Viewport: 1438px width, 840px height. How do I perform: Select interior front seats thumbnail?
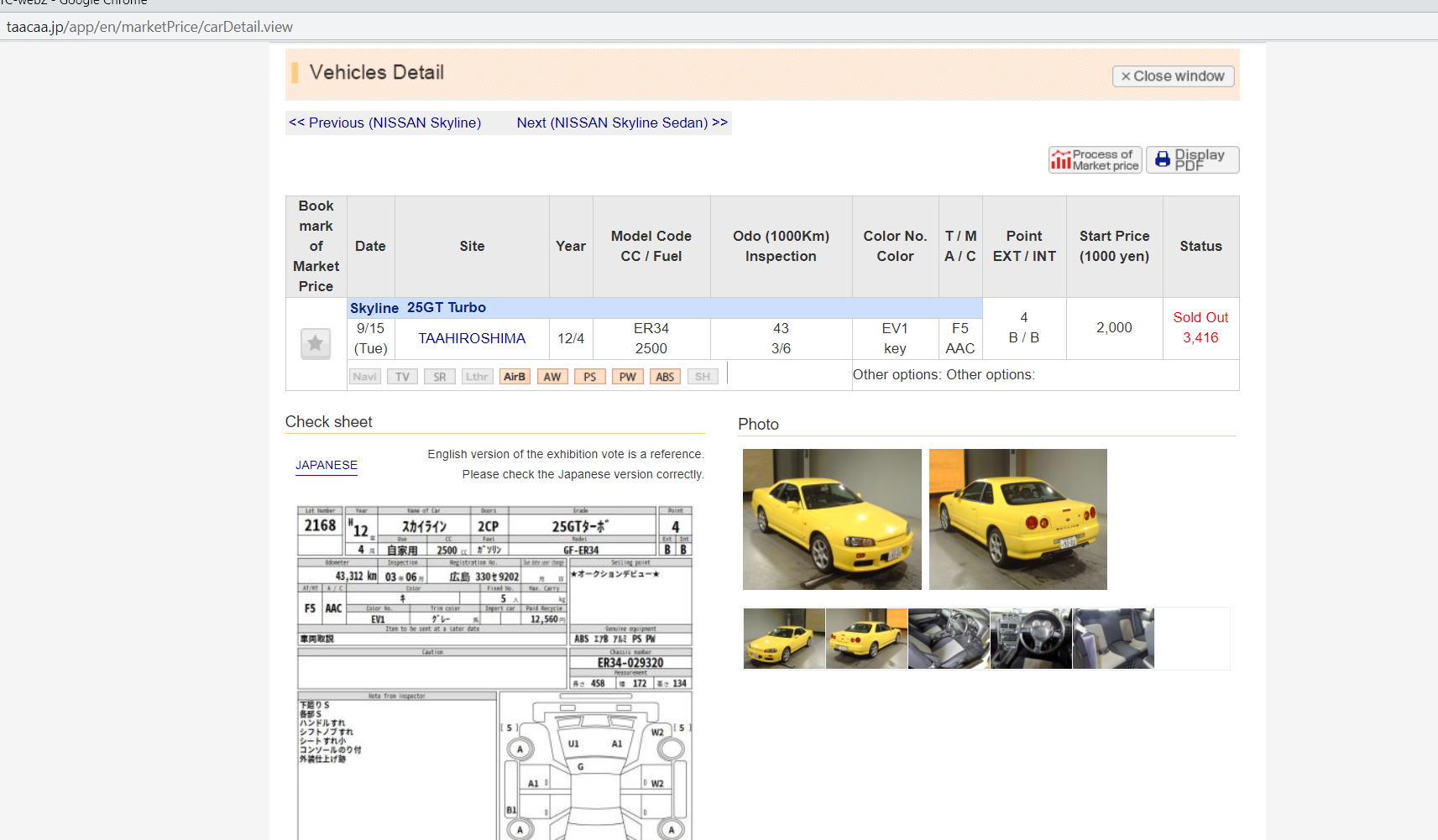949,639
